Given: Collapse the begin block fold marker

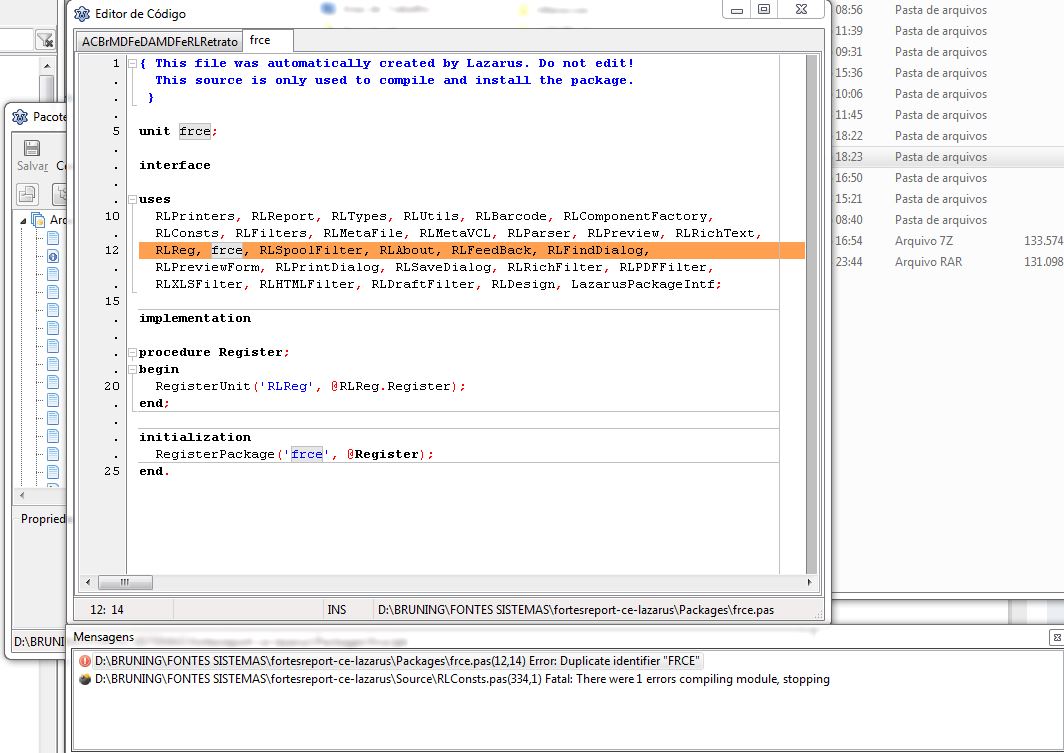Looking at the screenshot, I should pos(132,370).
